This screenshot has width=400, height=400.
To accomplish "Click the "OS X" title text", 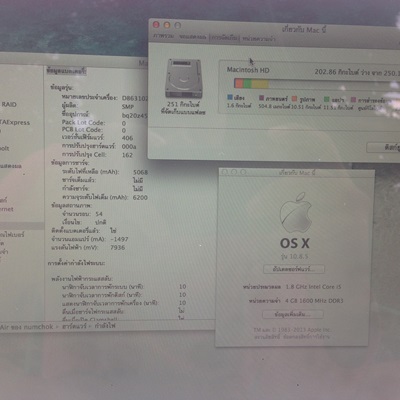I will pos(295,243).
